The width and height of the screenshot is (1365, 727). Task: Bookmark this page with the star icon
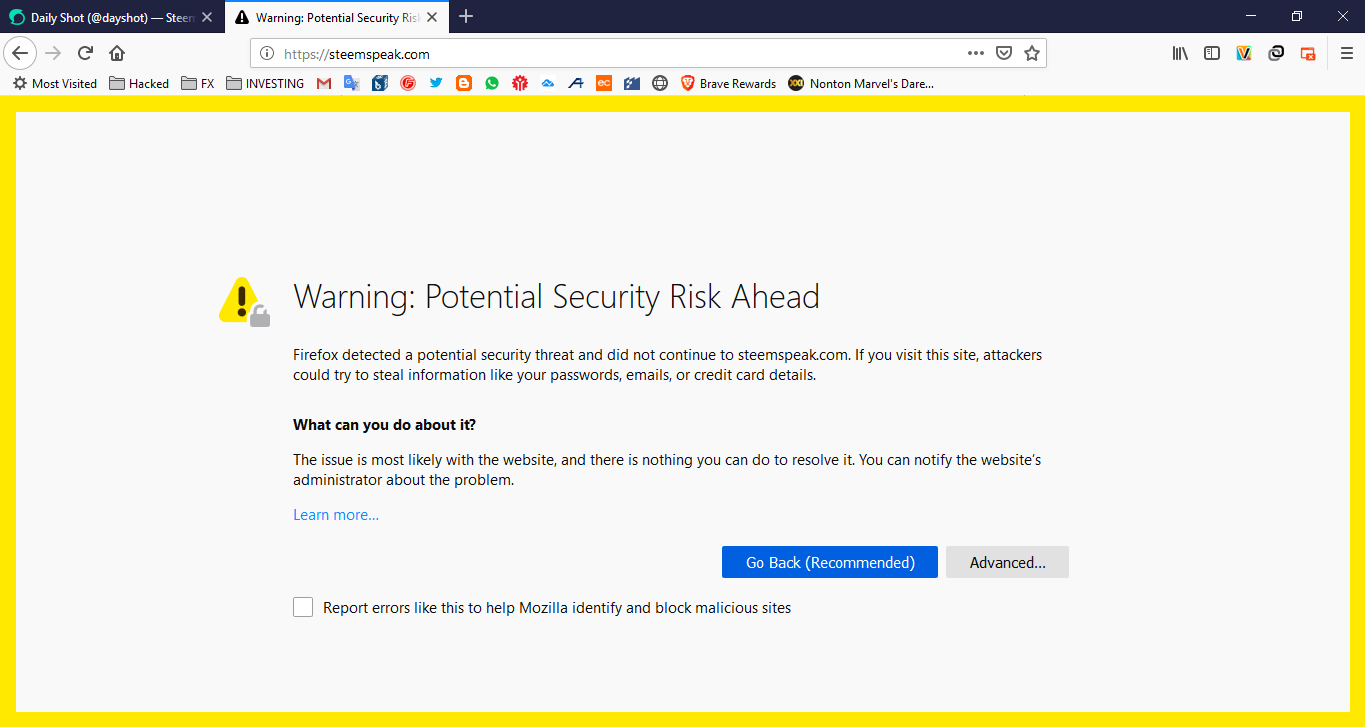(x=1032, y=53)
